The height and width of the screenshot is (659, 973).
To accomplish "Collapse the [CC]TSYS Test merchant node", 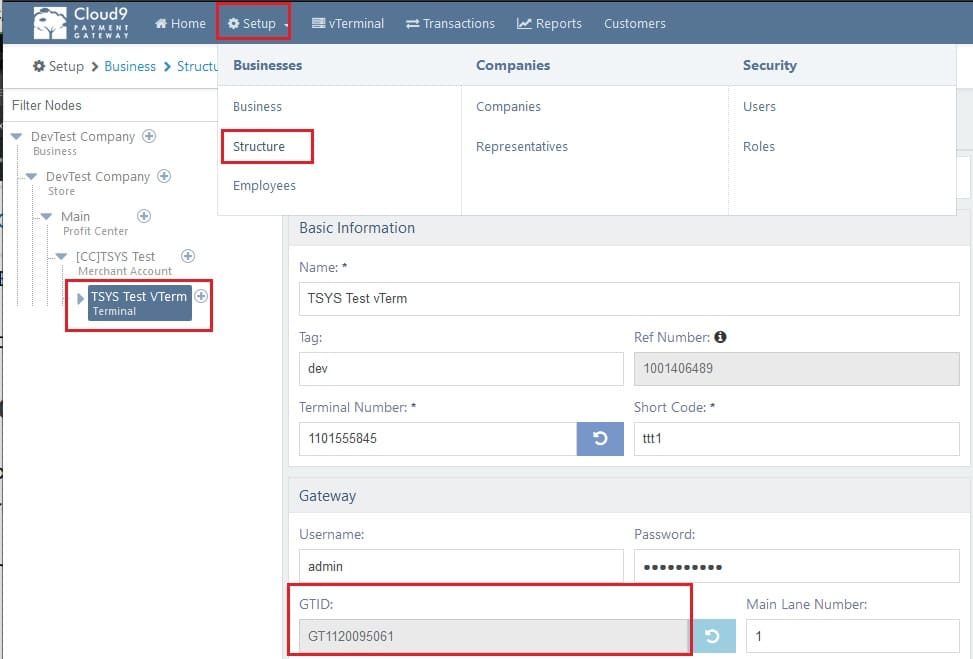I will click(61, 256).
